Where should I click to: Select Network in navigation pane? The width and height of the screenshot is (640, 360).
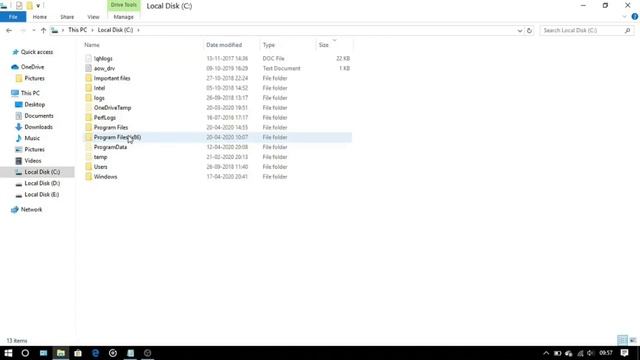[x=31, y=209]
